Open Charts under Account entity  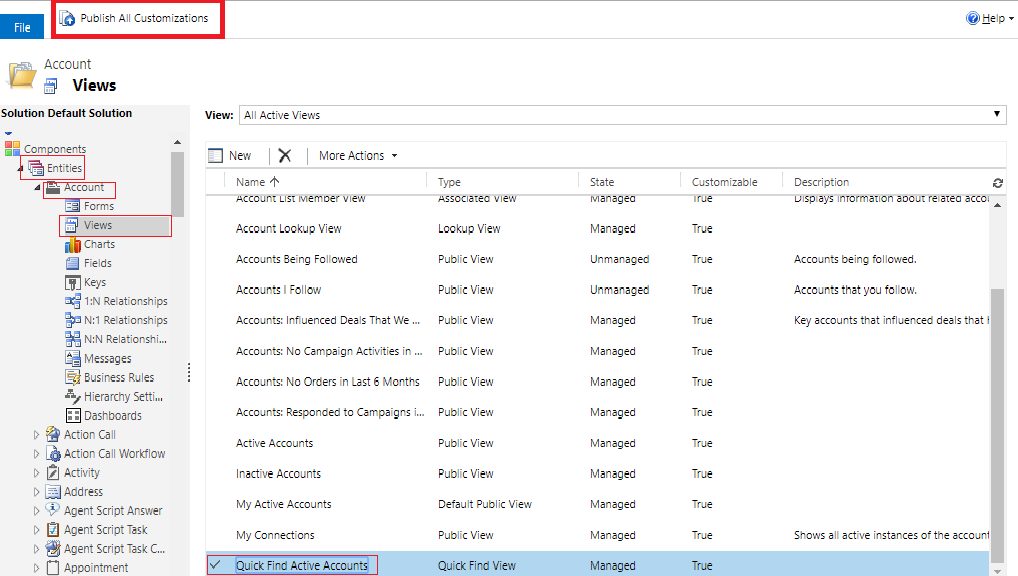point(99,244)
